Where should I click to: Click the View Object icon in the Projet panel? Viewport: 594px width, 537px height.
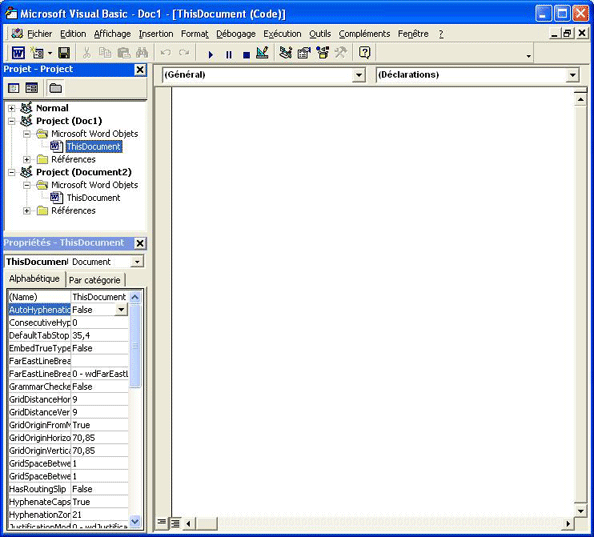(x=32, y=88)
